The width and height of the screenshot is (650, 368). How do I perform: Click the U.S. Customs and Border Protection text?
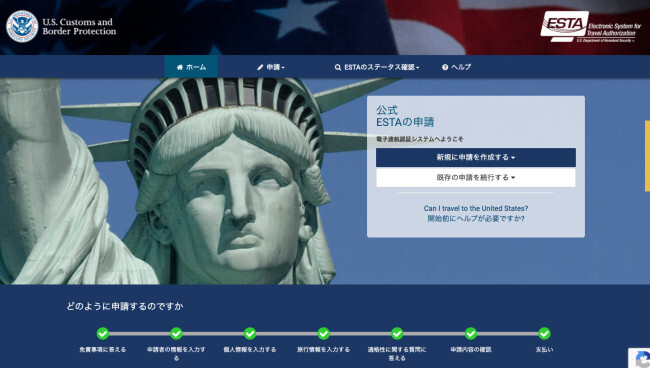(x=79, y=27)
